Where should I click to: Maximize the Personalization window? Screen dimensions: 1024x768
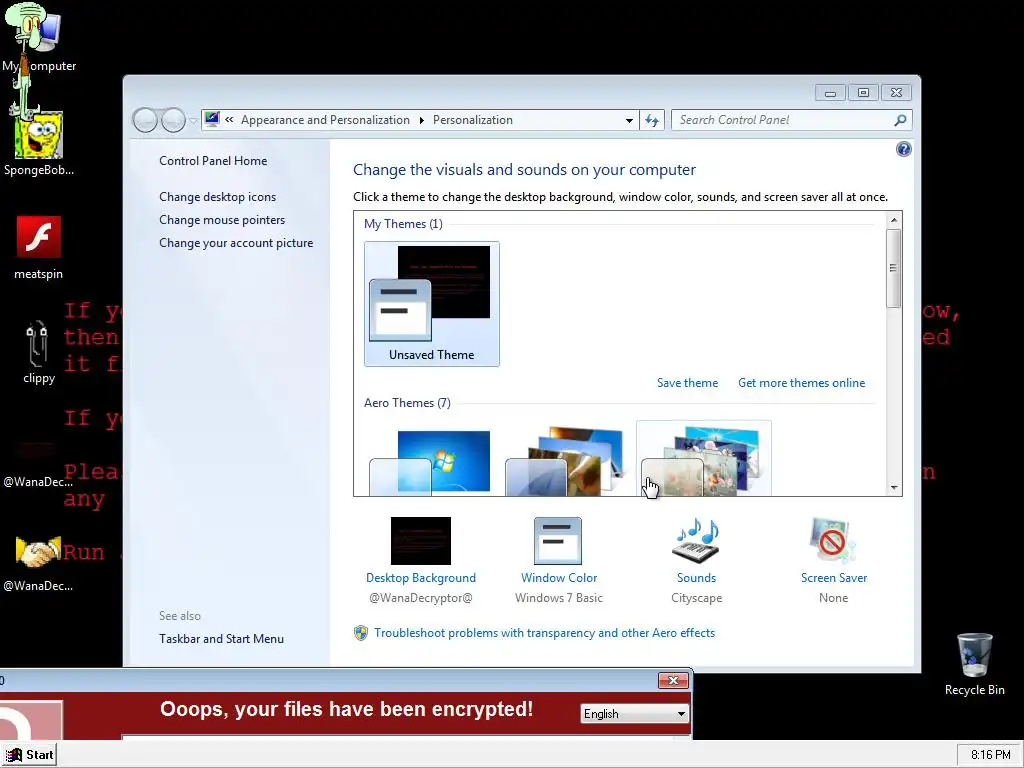point(863,93)
